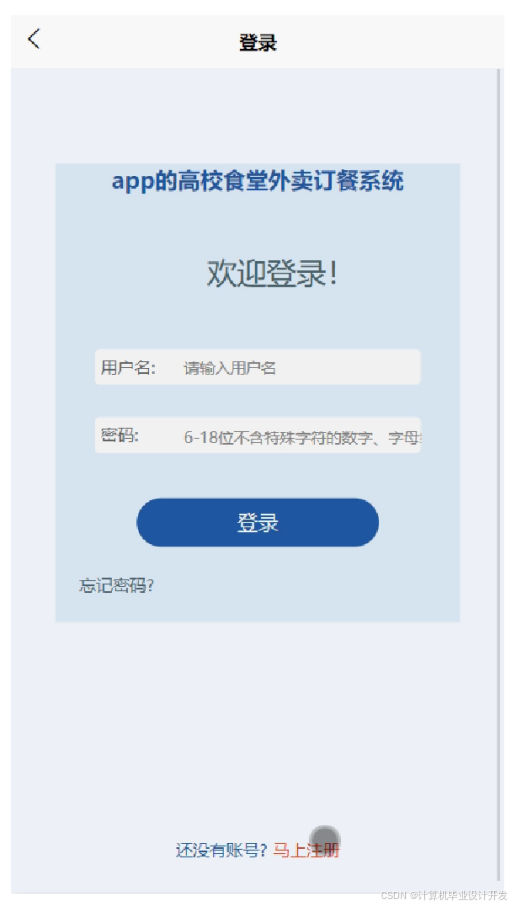Click blank area inside the light-blue login card
The image size is (511, 907).
tap(258, 322)
